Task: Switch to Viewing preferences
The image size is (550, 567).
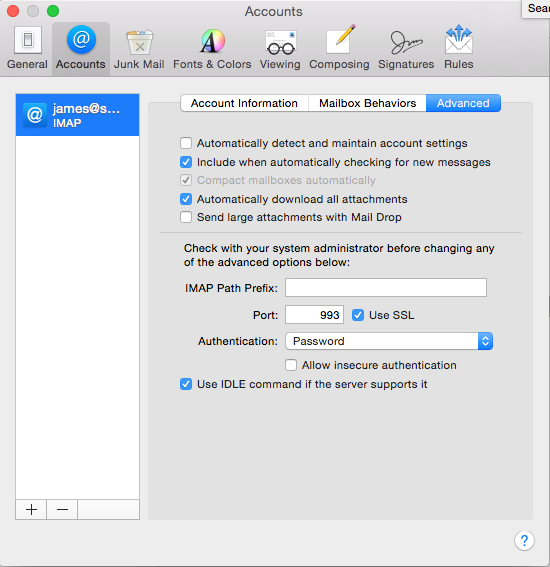Action: [280, 48]
